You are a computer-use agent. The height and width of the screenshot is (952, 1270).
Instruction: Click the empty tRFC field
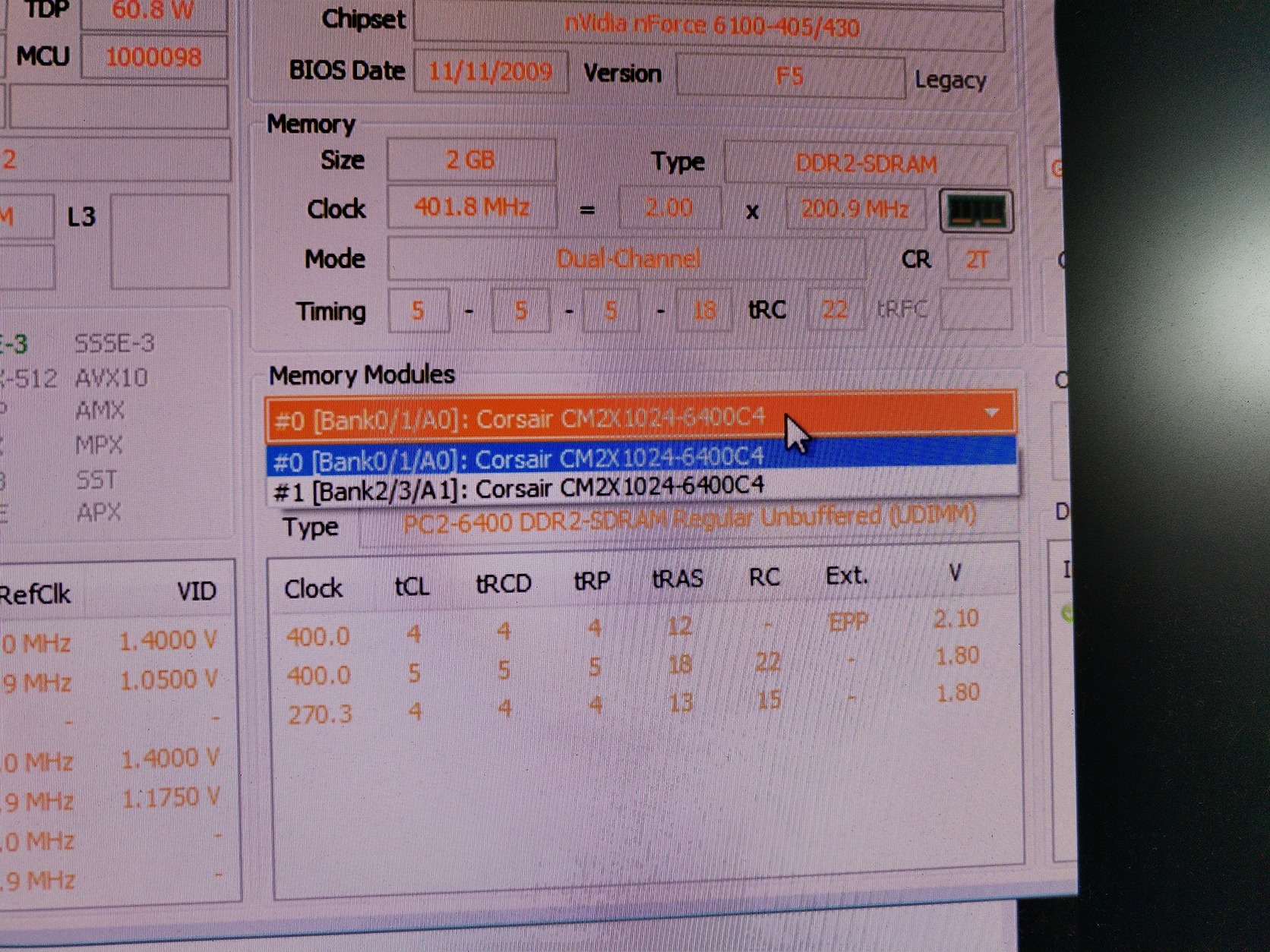pyautogui.click(x=976, y=309)
